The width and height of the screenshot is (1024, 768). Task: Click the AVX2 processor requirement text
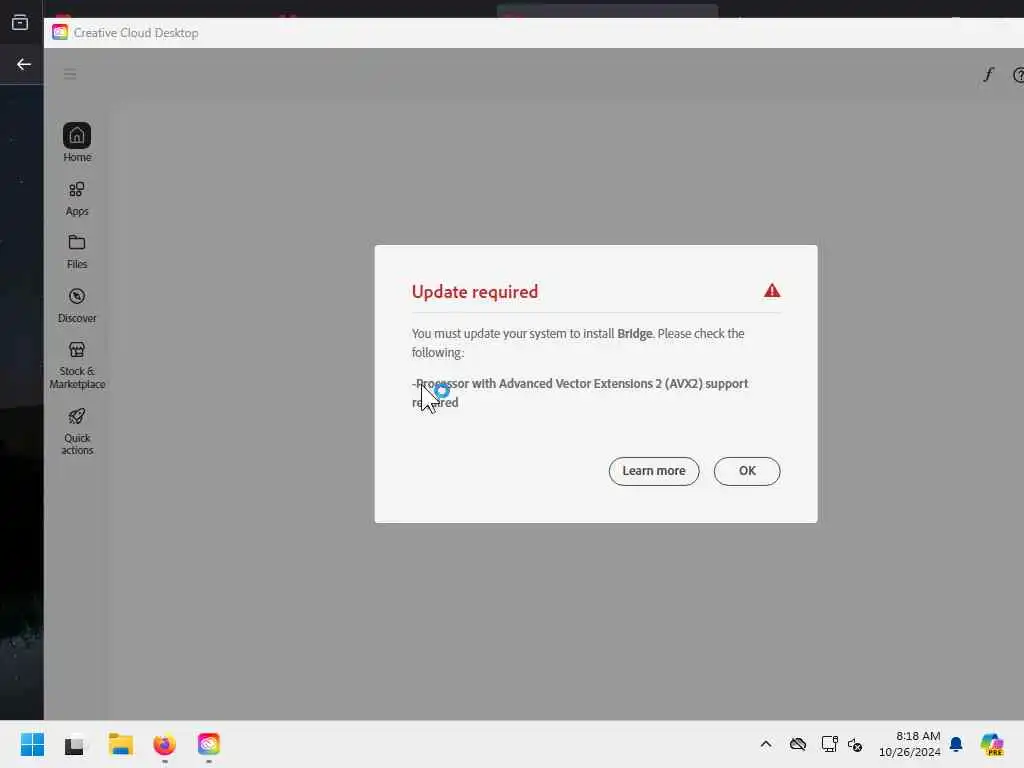click(580, 393)
